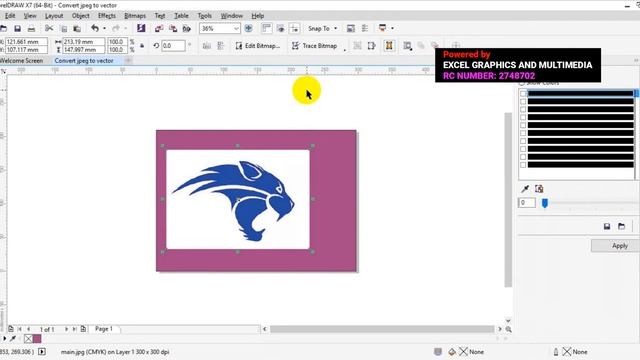Click the add page button before Page 1
This screenshot has width=640, height=360.
coord(83,329)
